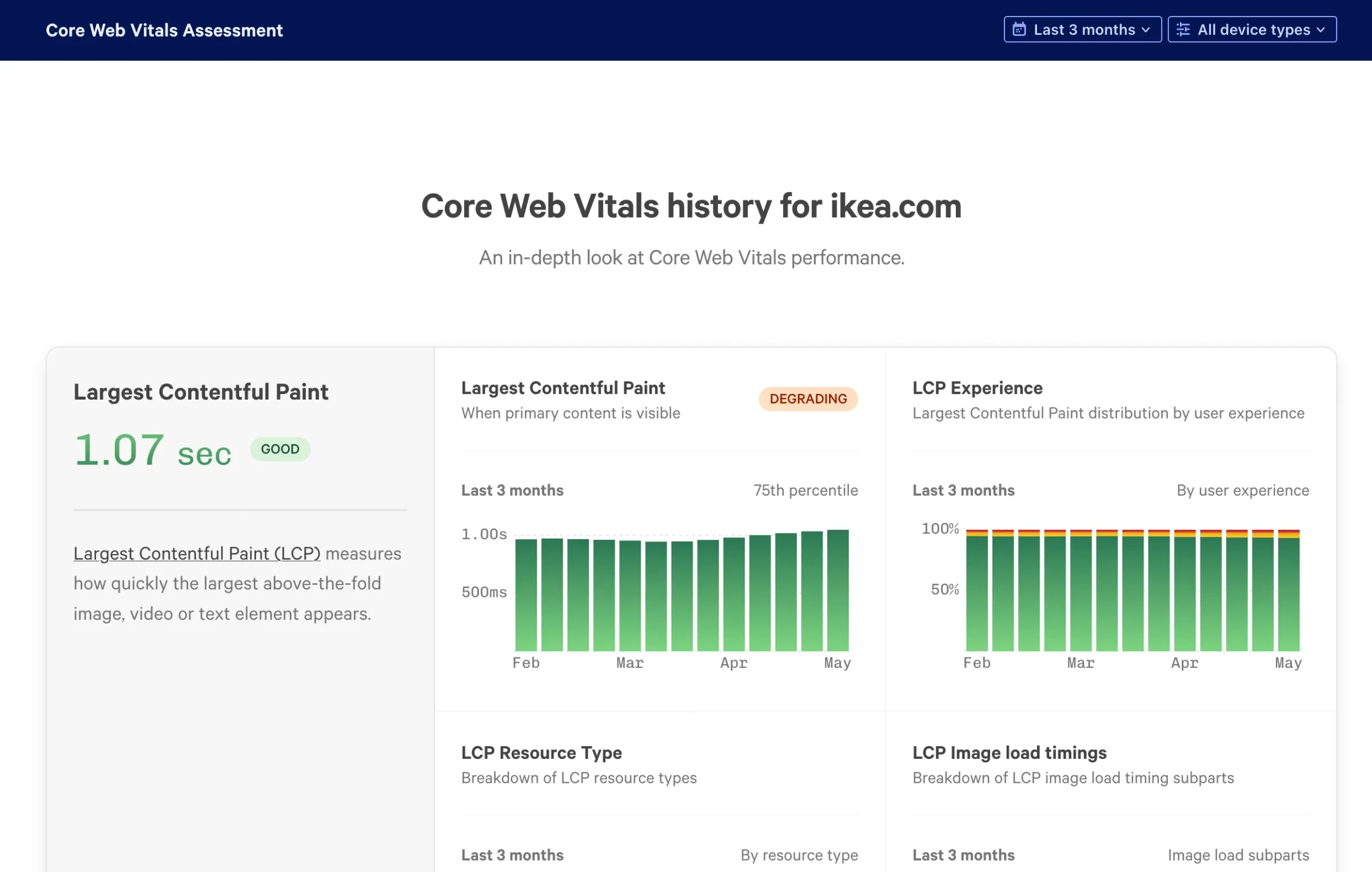Open the Last 3 months dropdown
The width and height of the screenshot is (1372, 872).
click(x=1082, y=29)
